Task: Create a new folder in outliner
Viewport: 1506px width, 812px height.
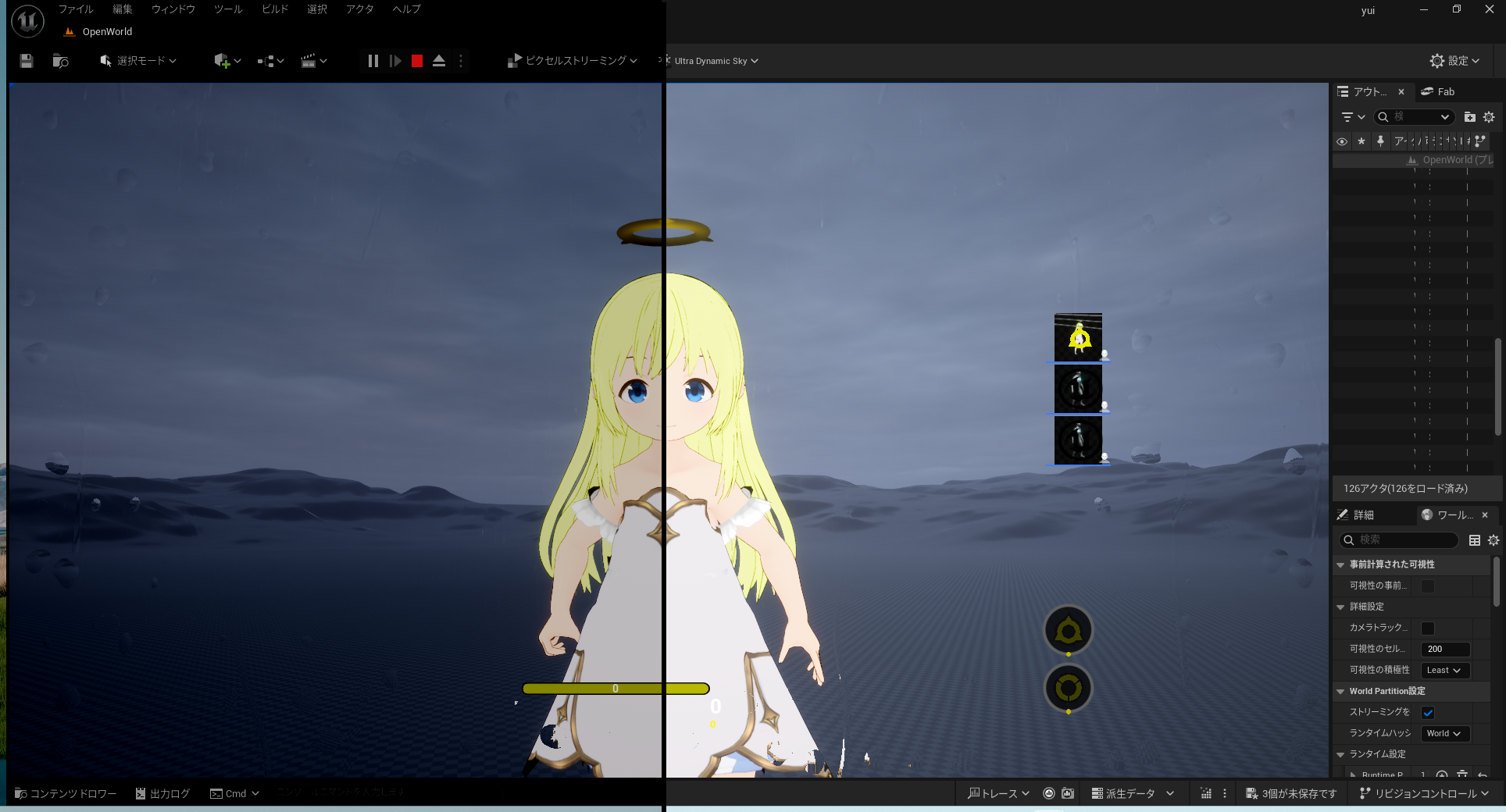Action: [1469, 117]
